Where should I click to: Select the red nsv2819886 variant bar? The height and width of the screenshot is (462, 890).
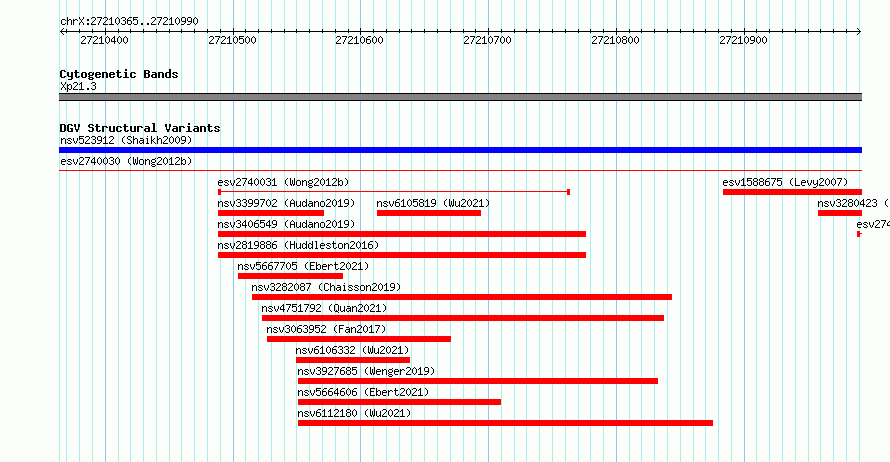402,255
